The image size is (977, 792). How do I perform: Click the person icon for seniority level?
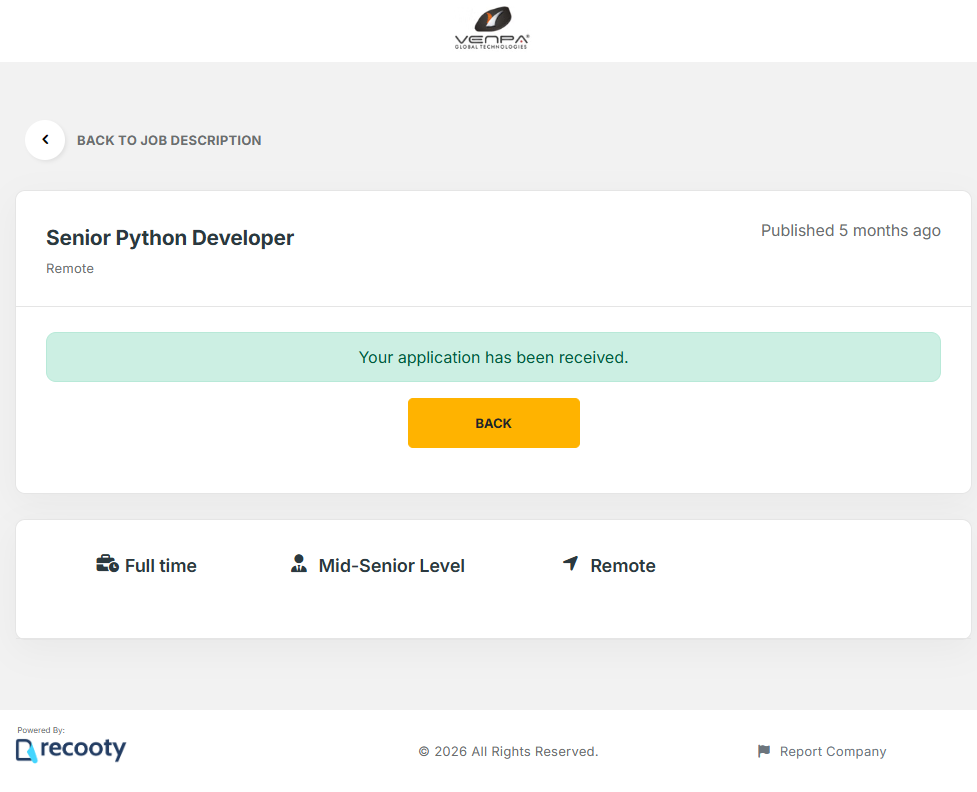[x=299, y=564]
